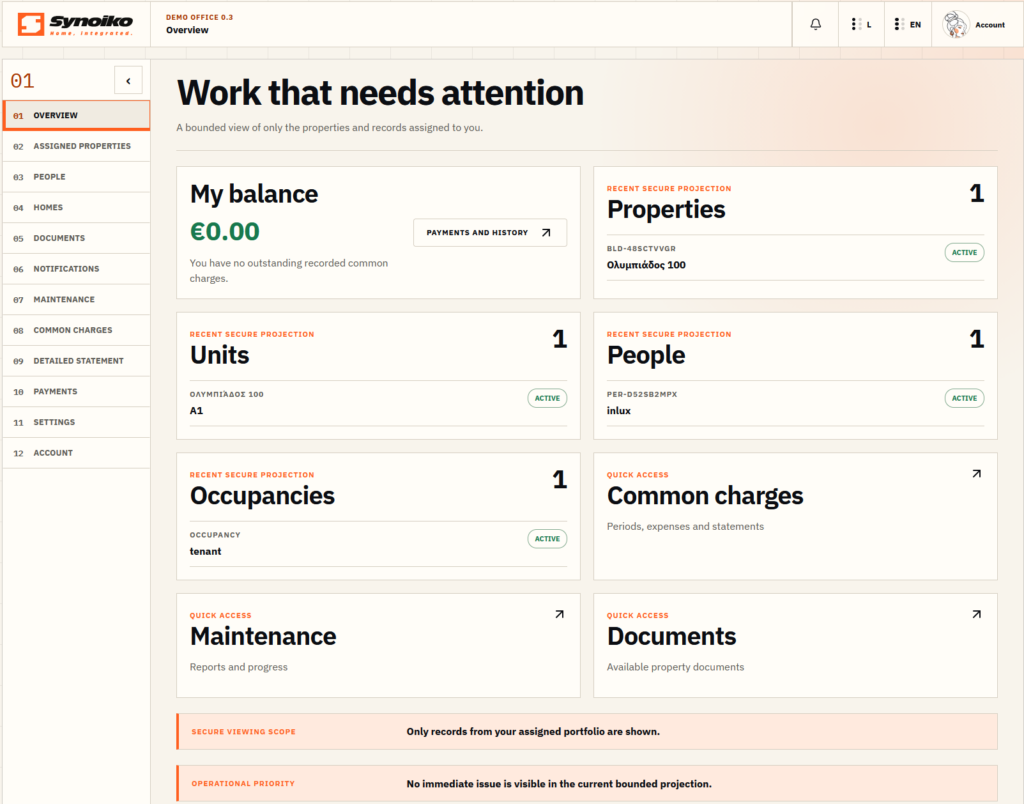
Task: Click the Demo Office 0.3 header label
Action: 199,18
